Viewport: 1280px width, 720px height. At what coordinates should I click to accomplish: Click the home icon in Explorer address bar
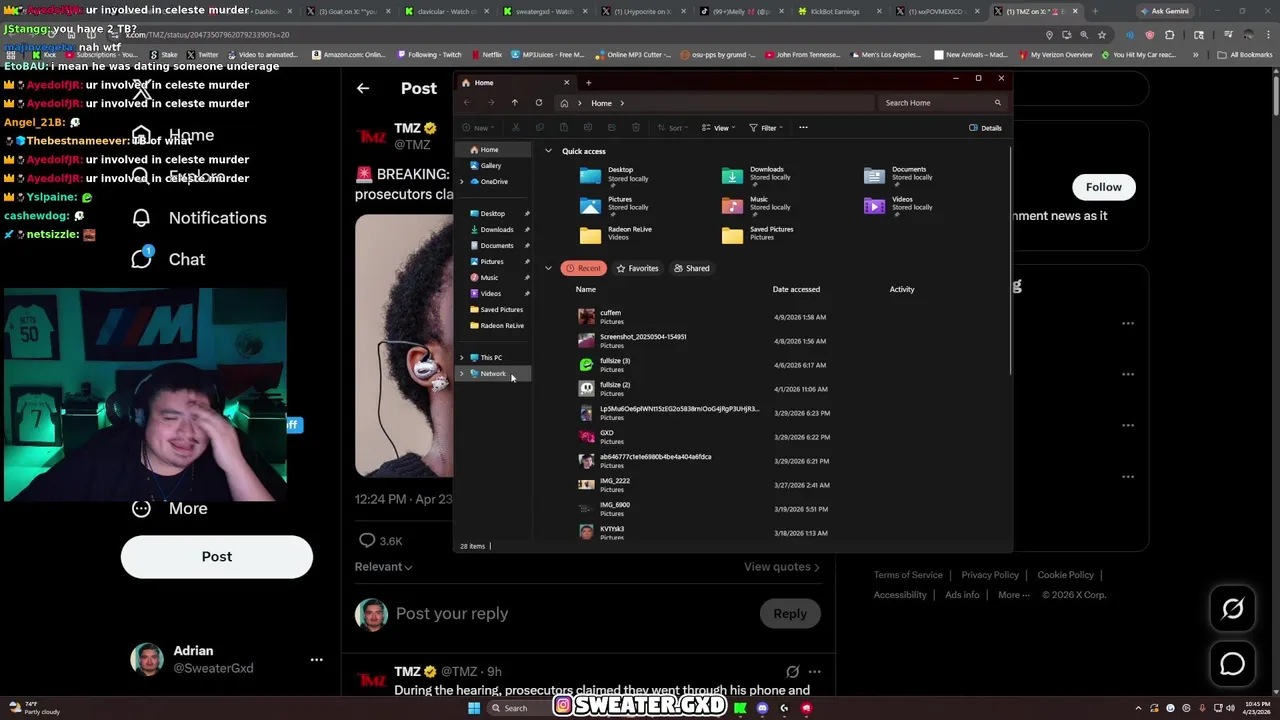pos(564,103)
